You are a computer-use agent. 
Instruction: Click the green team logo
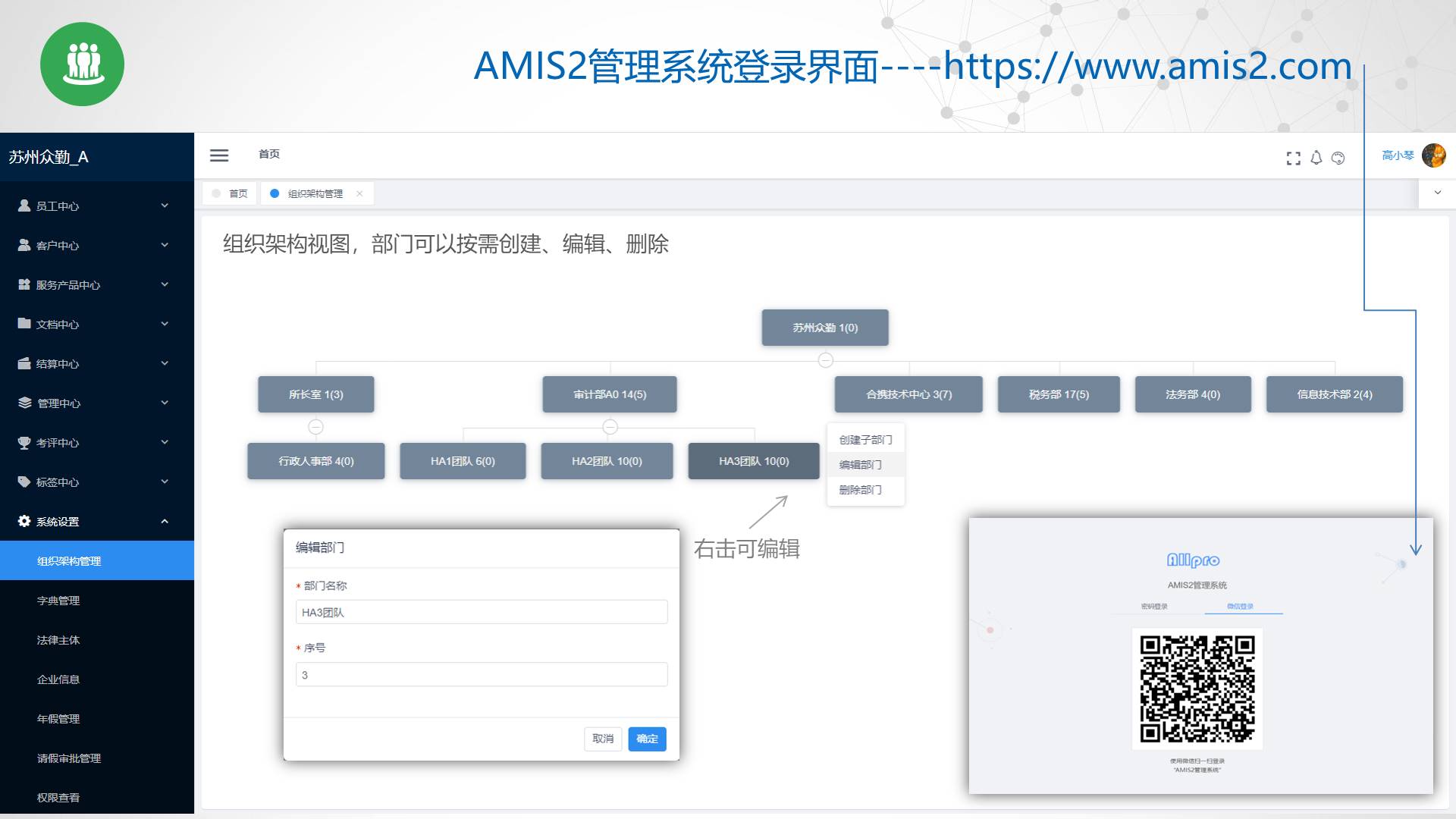pyautogui.click(x=82, y=64)
